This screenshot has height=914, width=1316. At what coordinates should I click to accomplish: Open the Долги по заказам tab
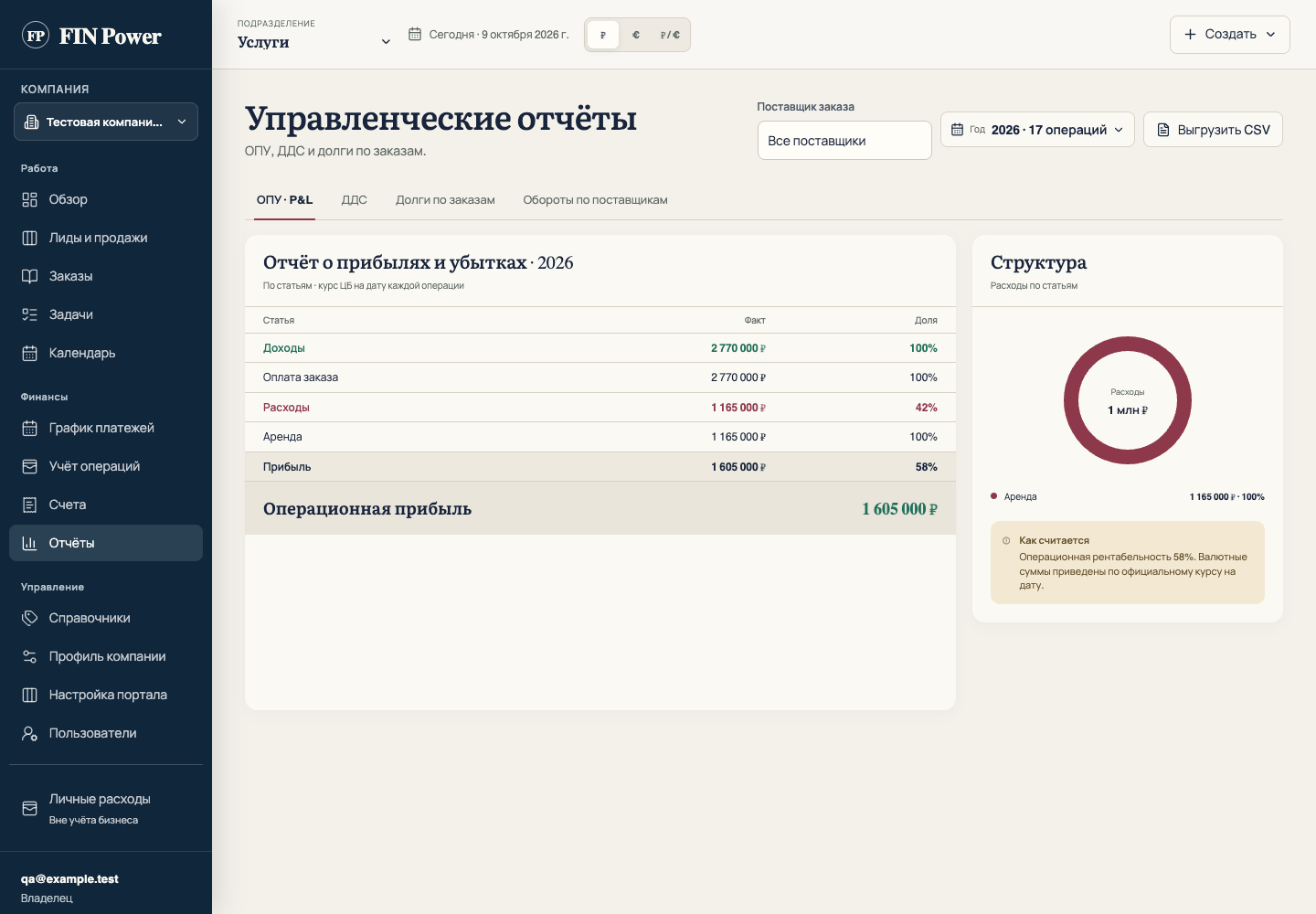coord(445,199)
